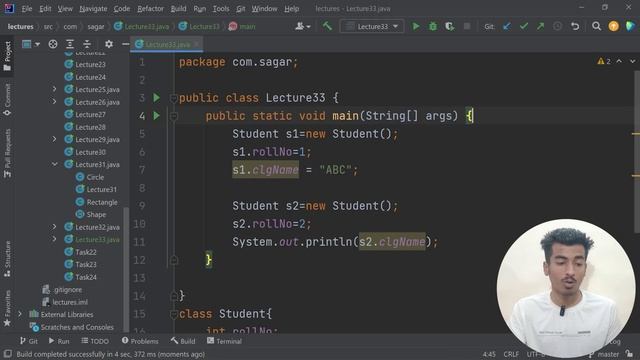The image size is (640, 360).
Task: Click the orange IDE update icon
Action: tap(613, 27)
